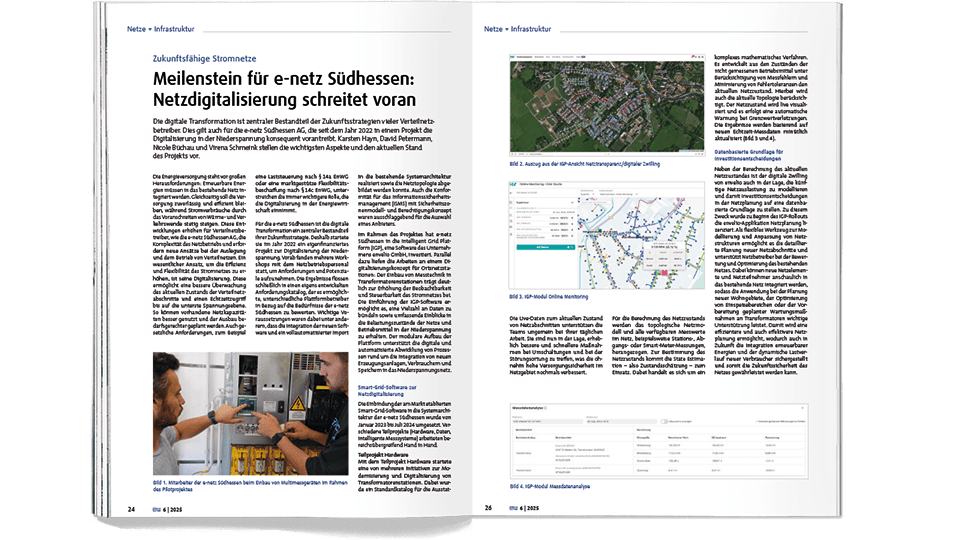
Task: Click the bold subheading "Teilprojekt Hardware"
Action: (383, 455)
